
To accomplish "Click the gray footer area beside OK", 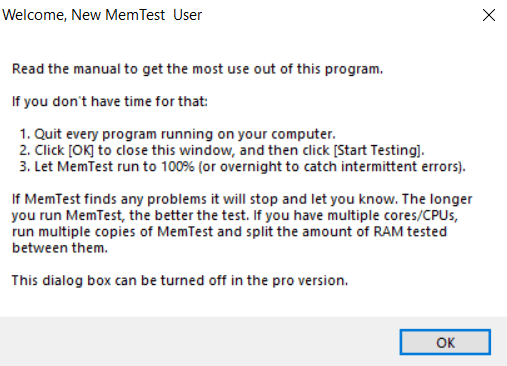I will (200, 341).
